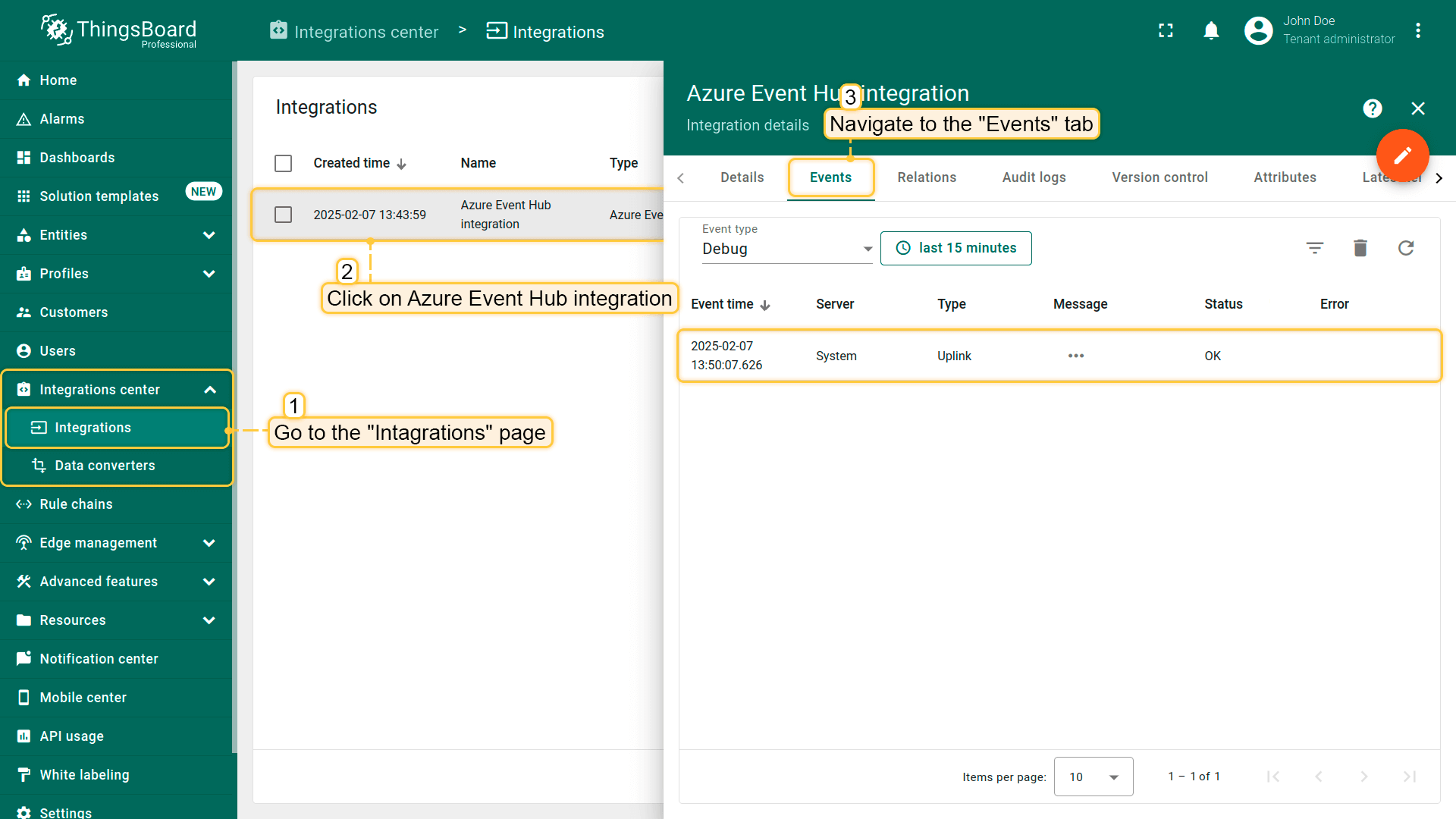Viewport: 1456px width, 819px height.
Task: Check the select-all integrations checkbox
Action: point(283,163)
